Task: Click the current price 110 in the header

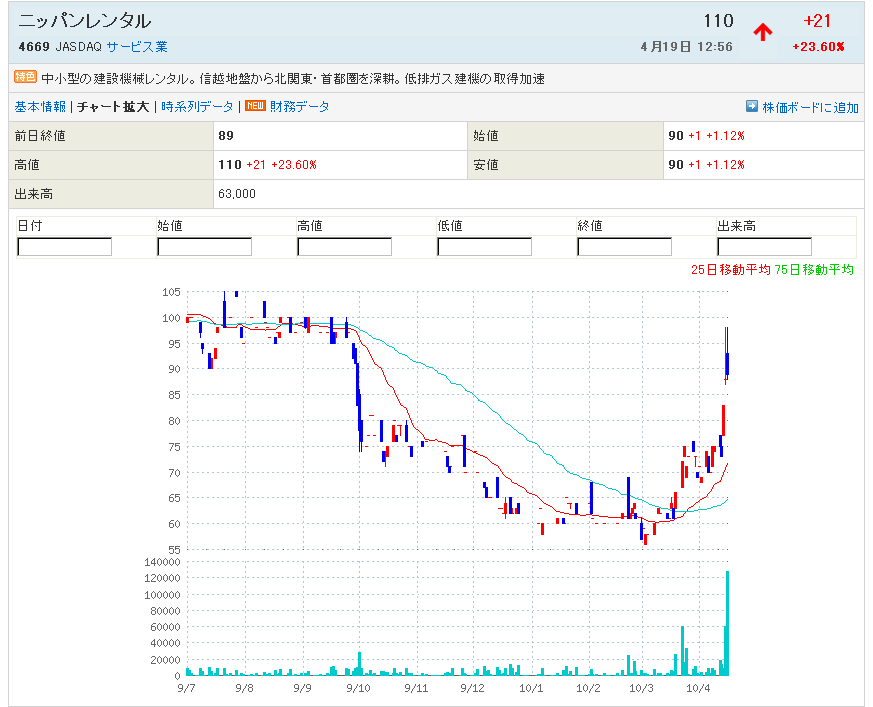Action: (718, 21)
